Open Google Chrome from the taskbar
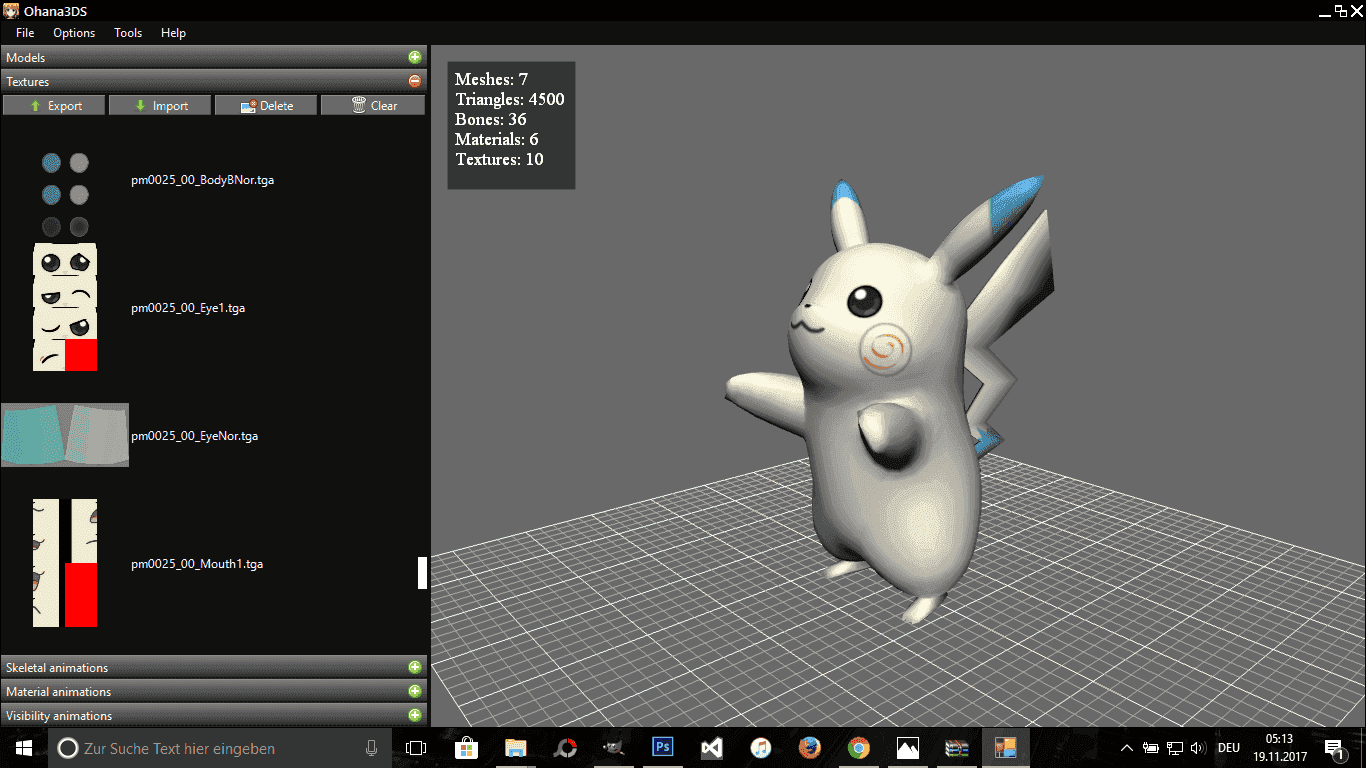 pyautogui.click(x=858, y=748)
